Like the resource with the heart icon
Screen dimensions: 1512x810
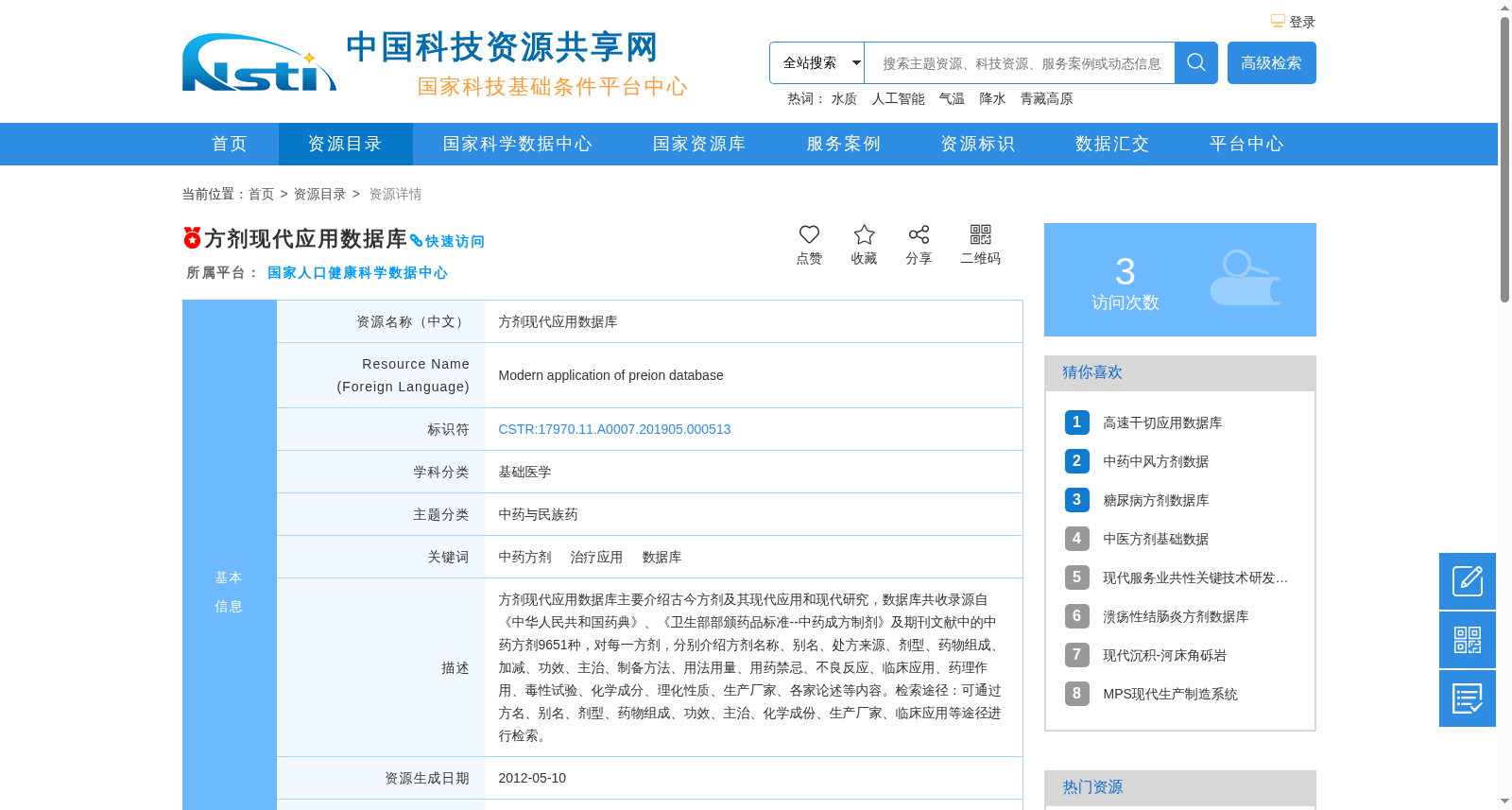coord(809,234)
